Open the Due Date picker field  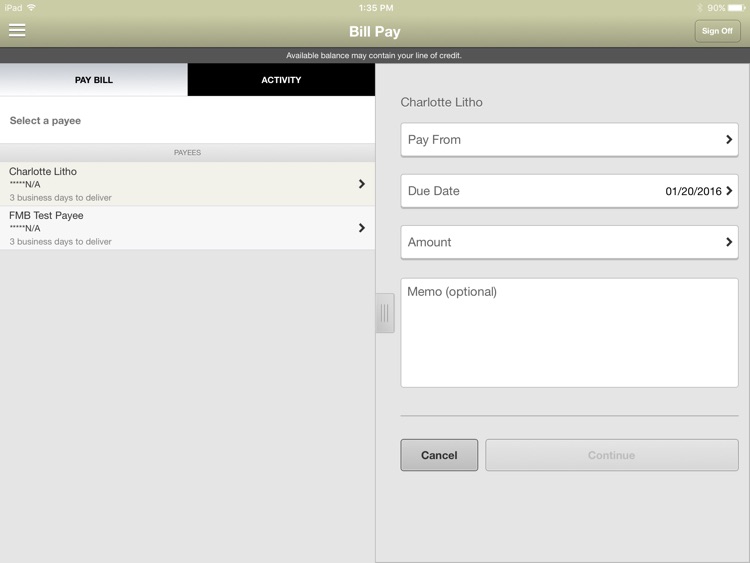pos(569,191)
